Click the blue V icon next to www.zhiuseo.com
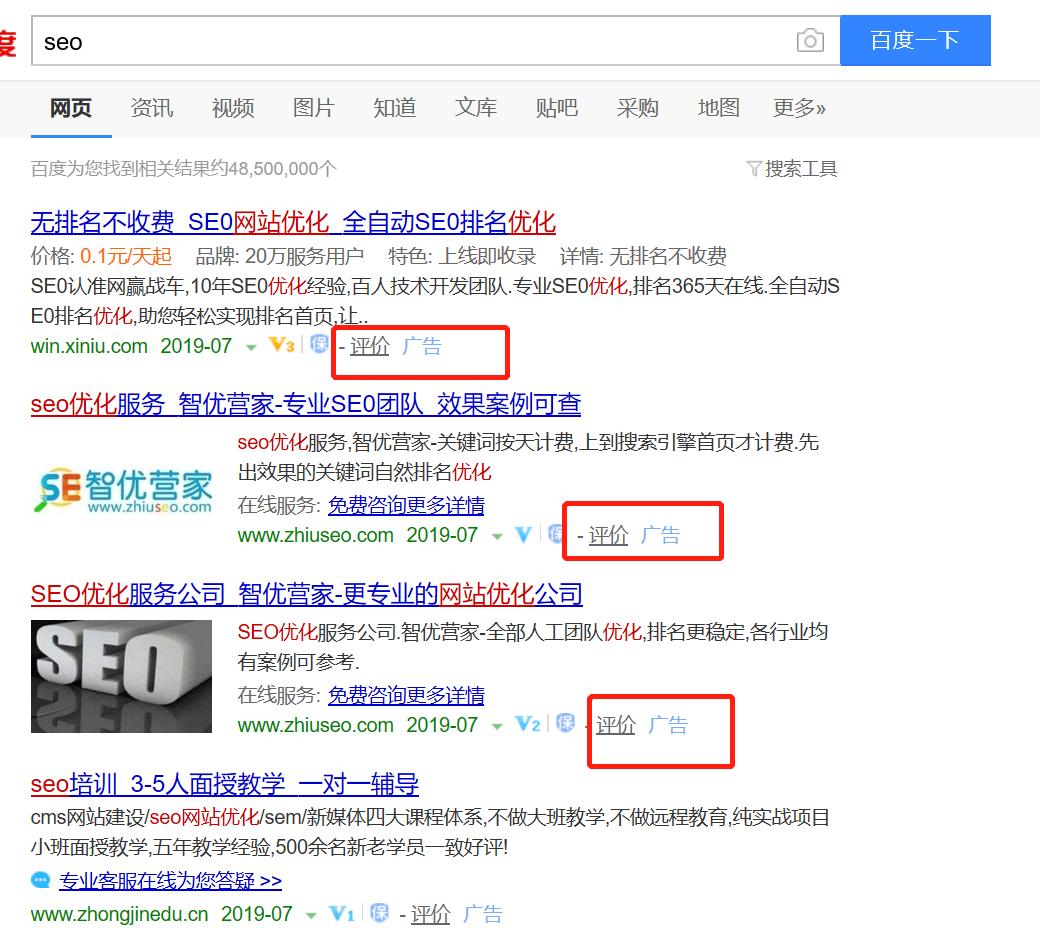This screenshot has height=928, width=1040. tap(523, 535)
